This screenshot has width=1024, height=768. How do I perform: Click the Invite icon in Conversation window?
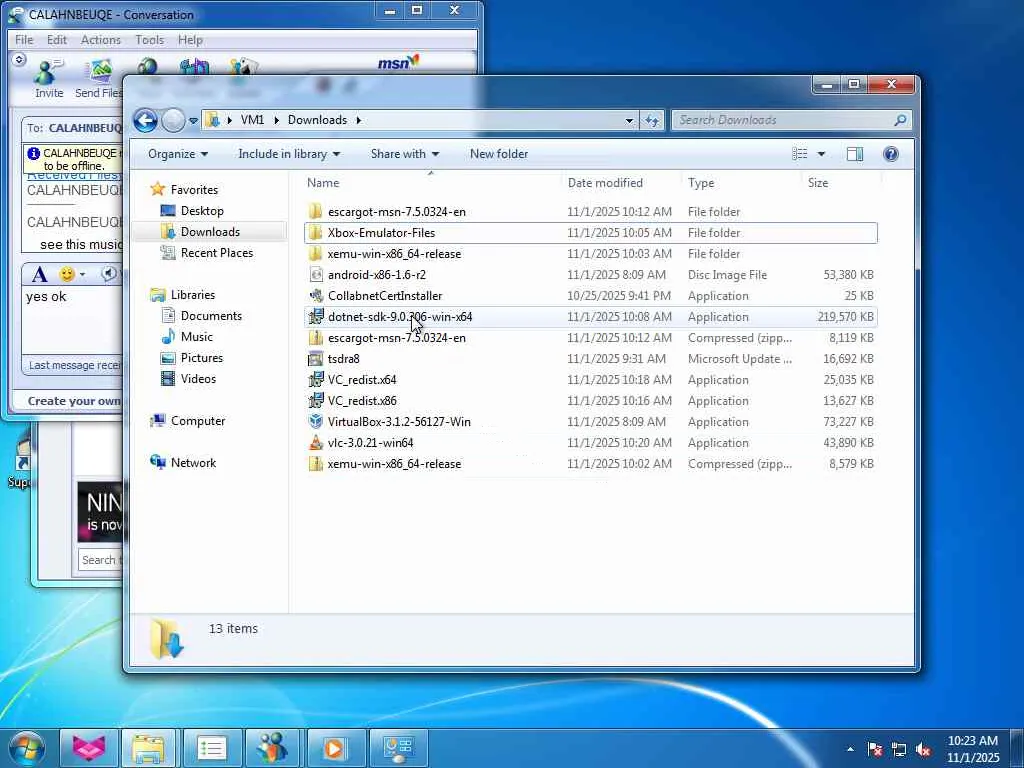[x=49, y=79]
